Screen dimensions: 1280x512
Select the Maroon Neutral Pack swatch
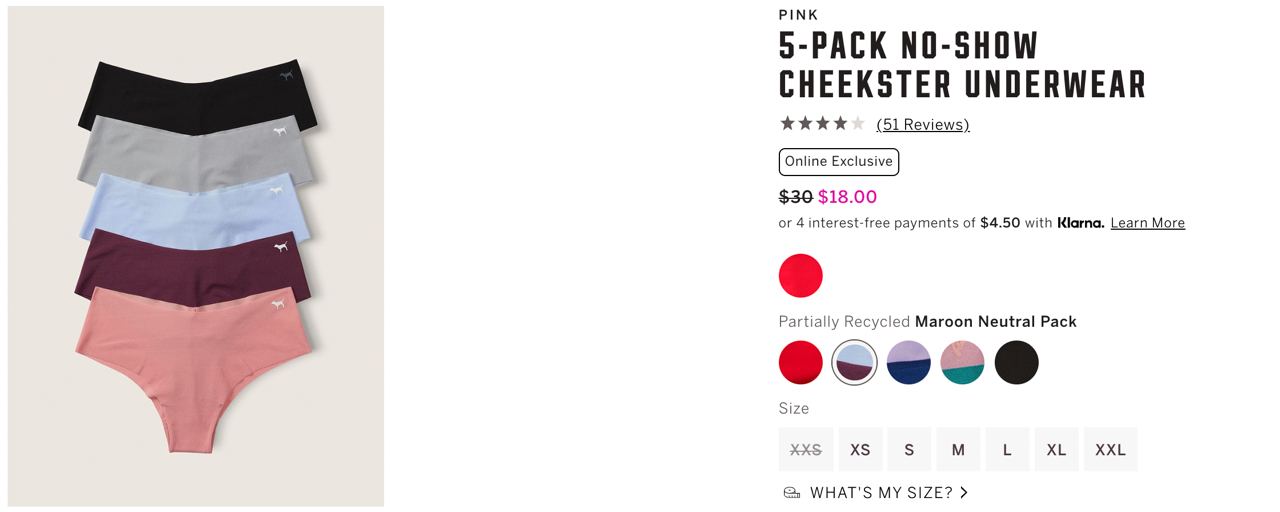tap(854, 362)
